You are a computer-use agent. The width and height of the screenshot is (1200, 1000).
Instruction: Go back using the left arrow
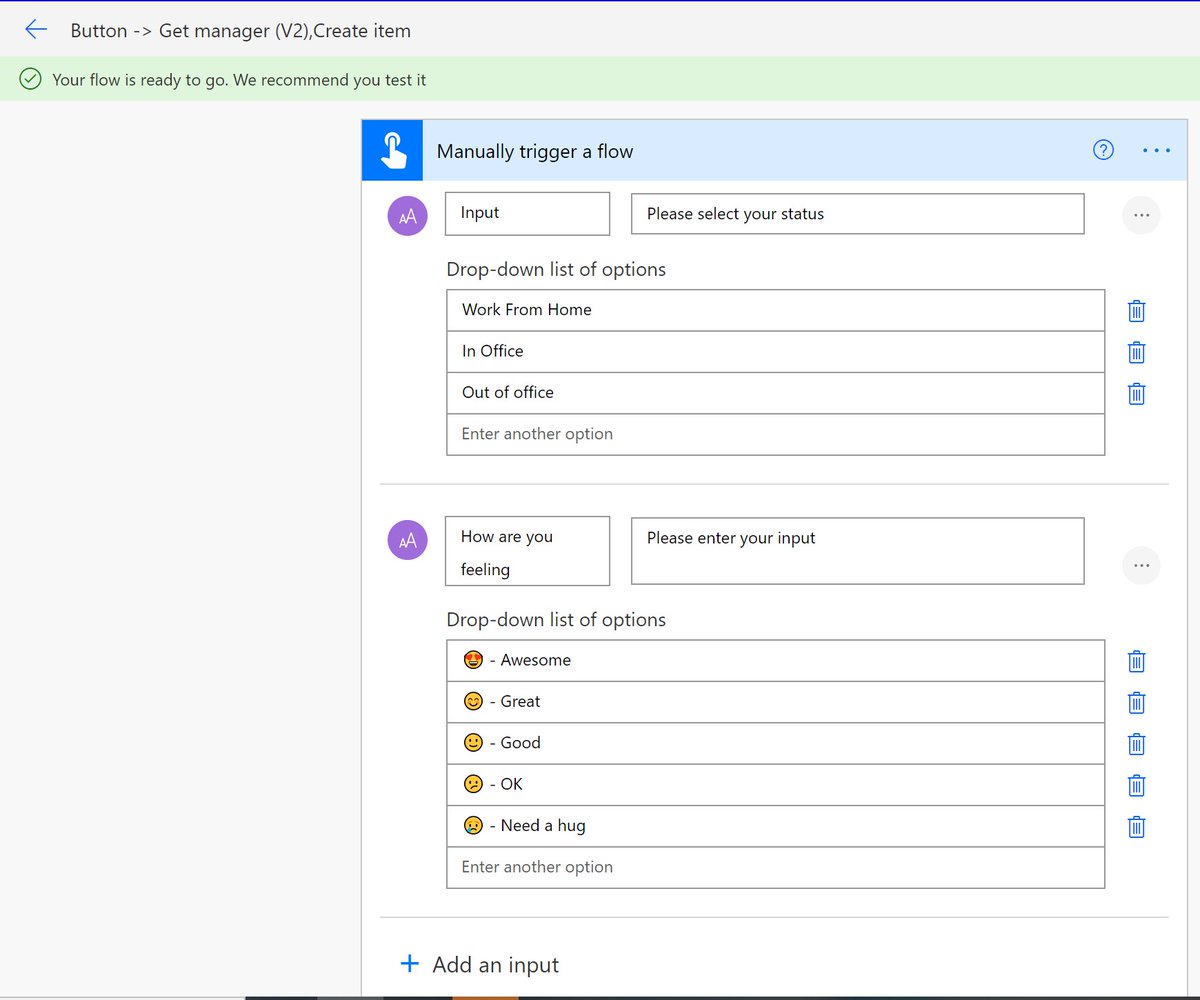(36, 30)
